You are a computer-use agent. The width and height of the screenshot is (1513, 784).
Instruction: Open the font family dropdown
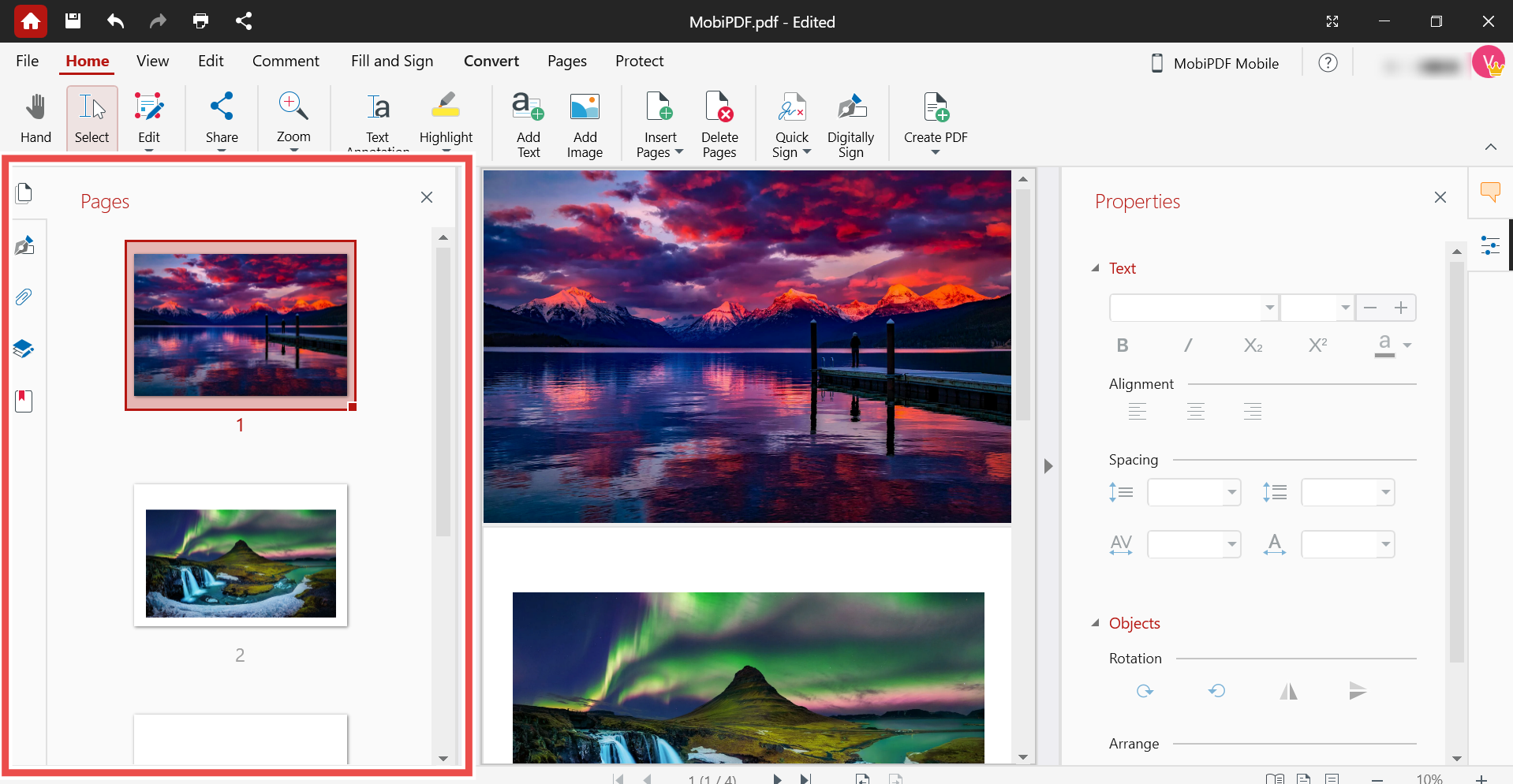pyautogui.click(x=1269, y=308)
